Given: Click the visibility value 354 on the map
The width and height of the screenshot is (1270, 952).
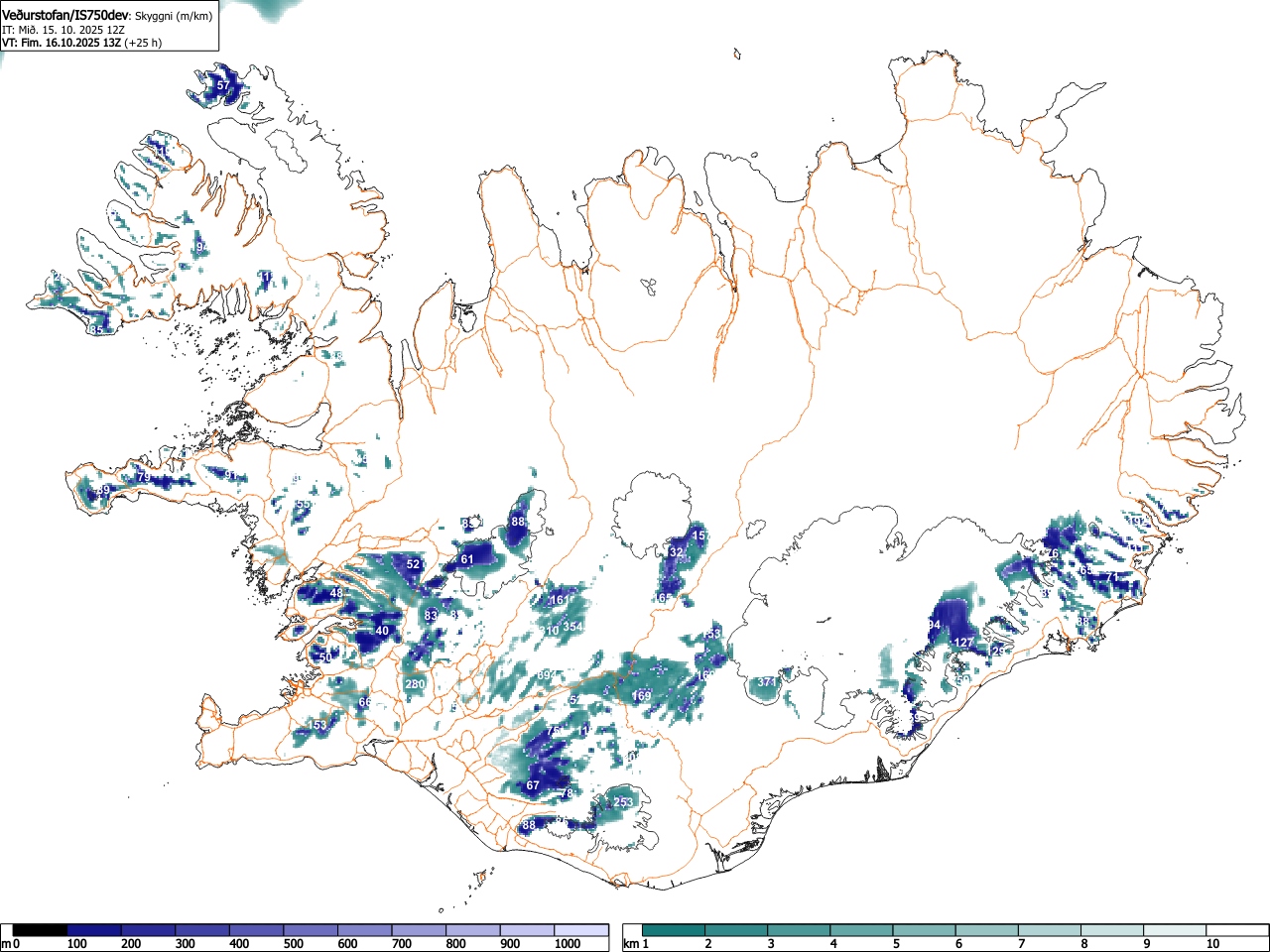Looking at the screenshot, I should tap(572, 627).
